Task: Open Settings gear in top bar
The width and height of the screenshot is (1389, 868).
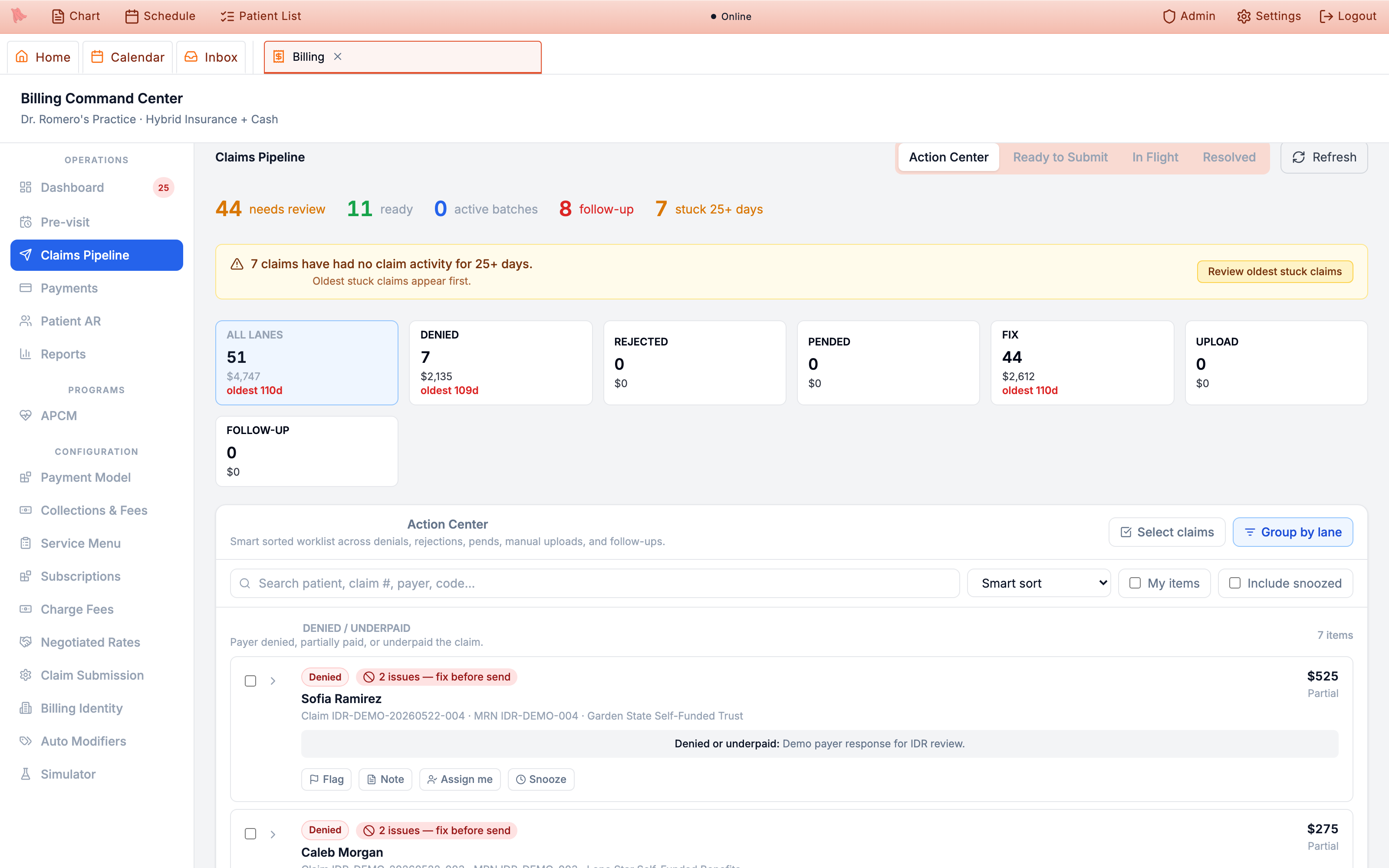Action: pos(1244,16)
